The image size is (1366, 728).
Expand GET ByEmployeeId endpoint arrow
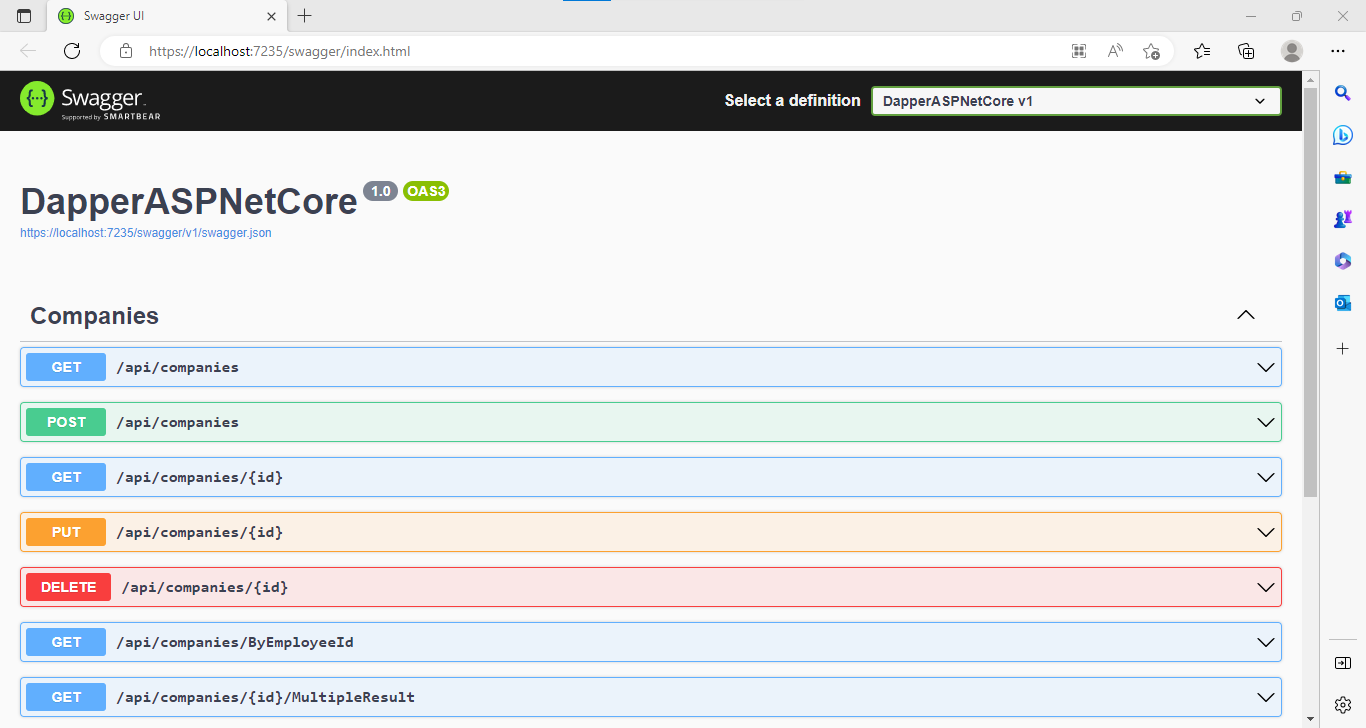[x=1266, y=642]
